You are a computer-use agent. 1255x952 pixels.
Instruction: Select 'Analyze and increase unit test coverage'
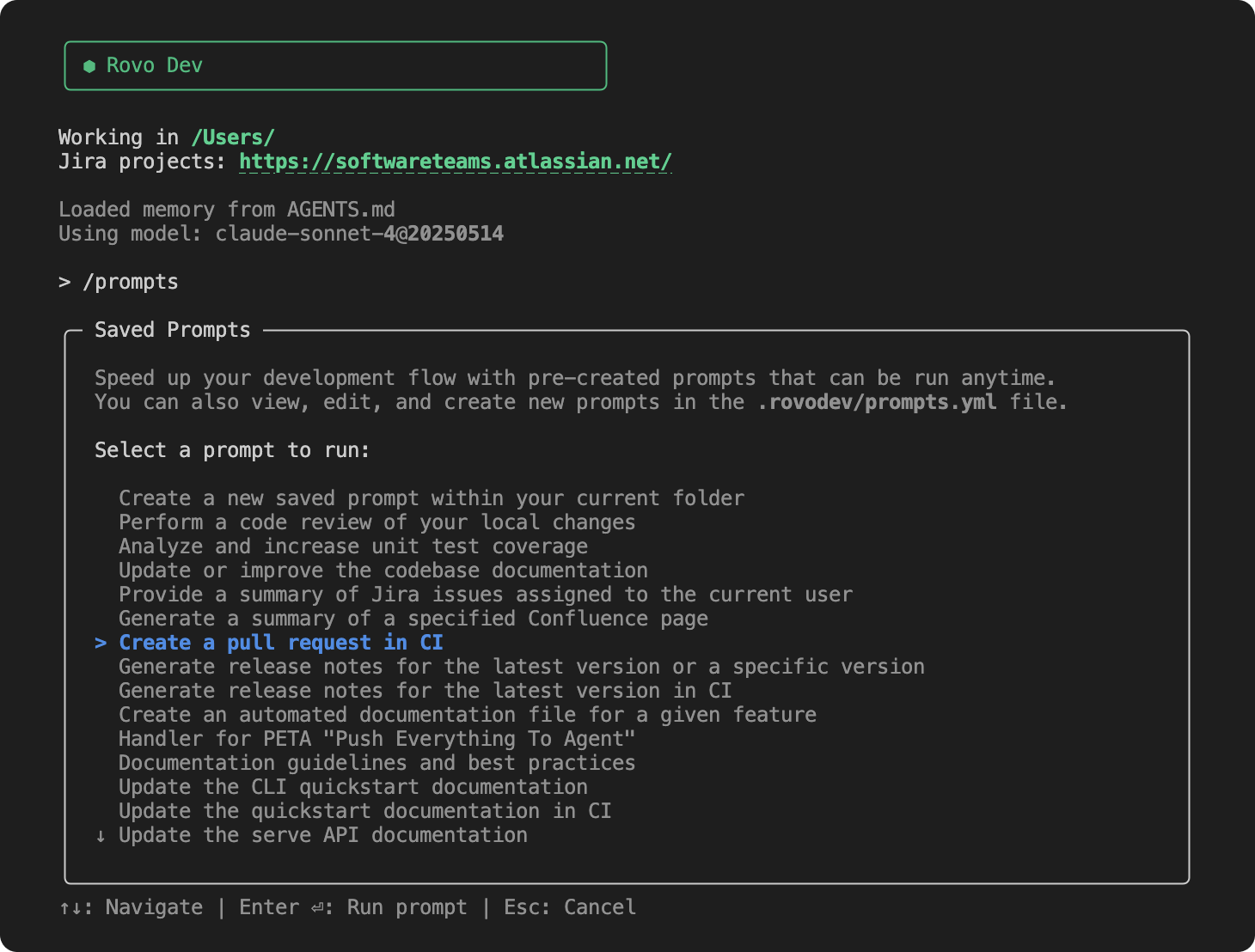click(x=353, y=546)
